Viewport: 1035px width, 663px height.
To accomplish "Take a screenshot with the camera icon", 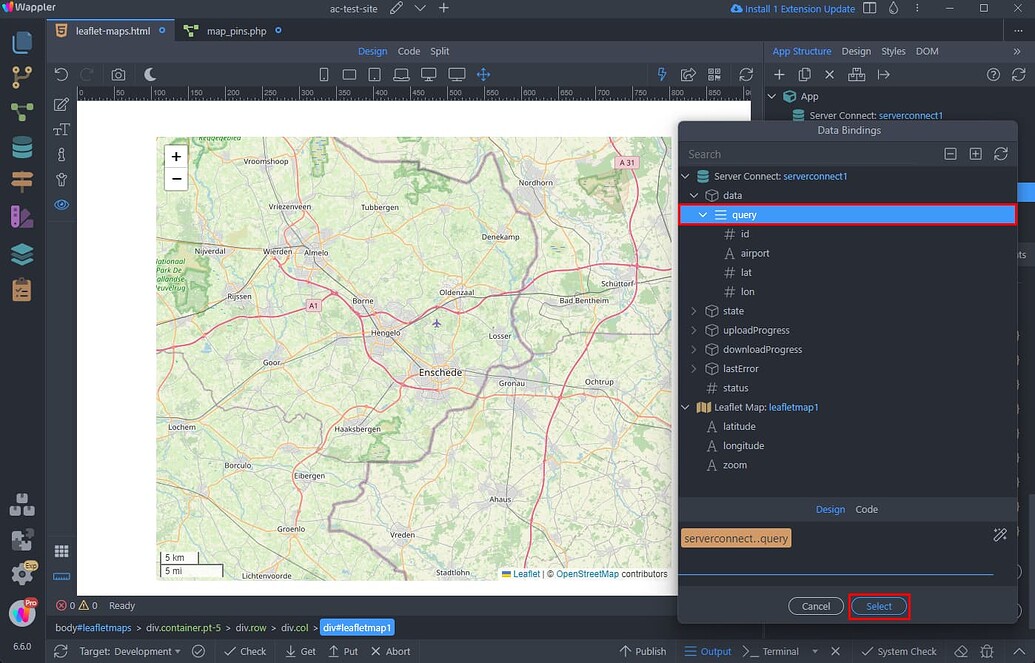I will coord(118,74).
